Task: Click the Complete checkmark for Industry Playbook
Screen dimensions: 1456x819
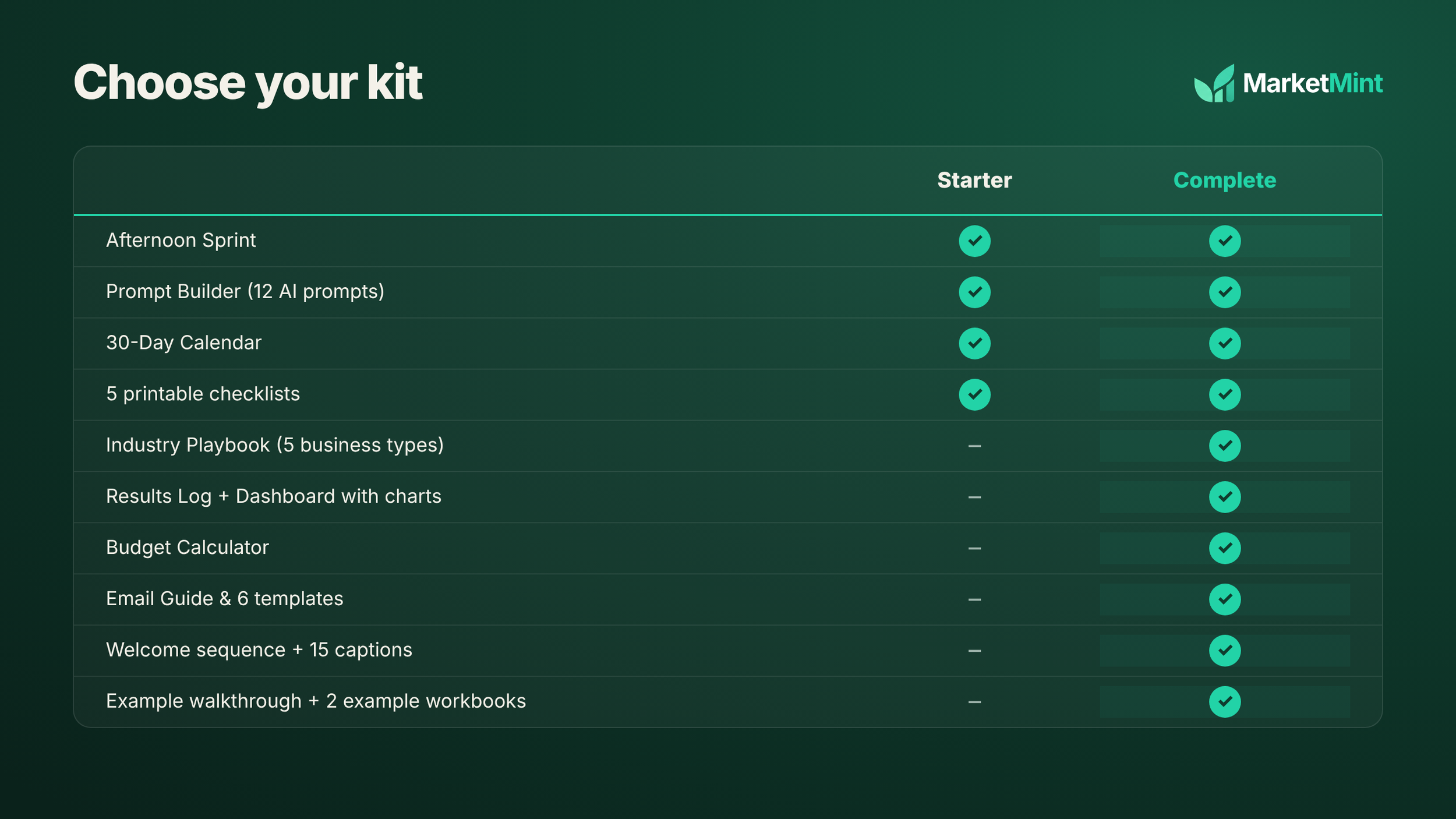Action: click(1225, 446)
